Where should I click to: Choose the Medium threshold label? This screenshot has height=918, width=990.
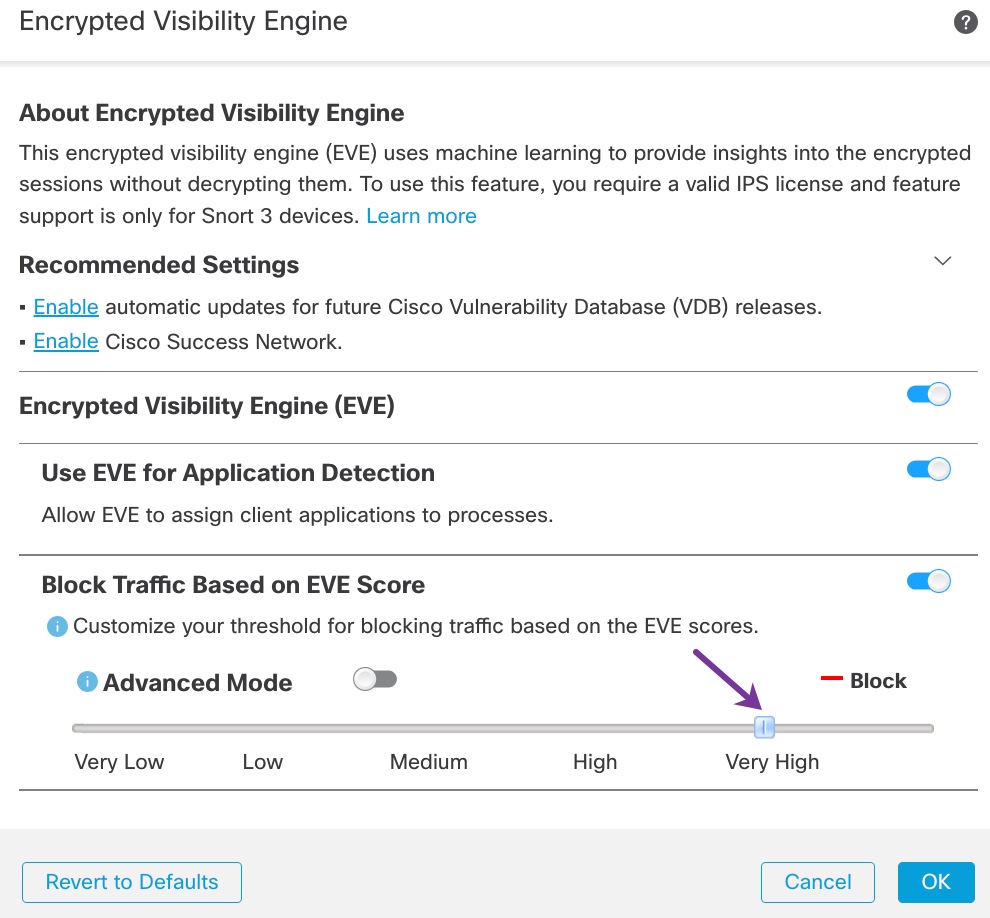428,762
